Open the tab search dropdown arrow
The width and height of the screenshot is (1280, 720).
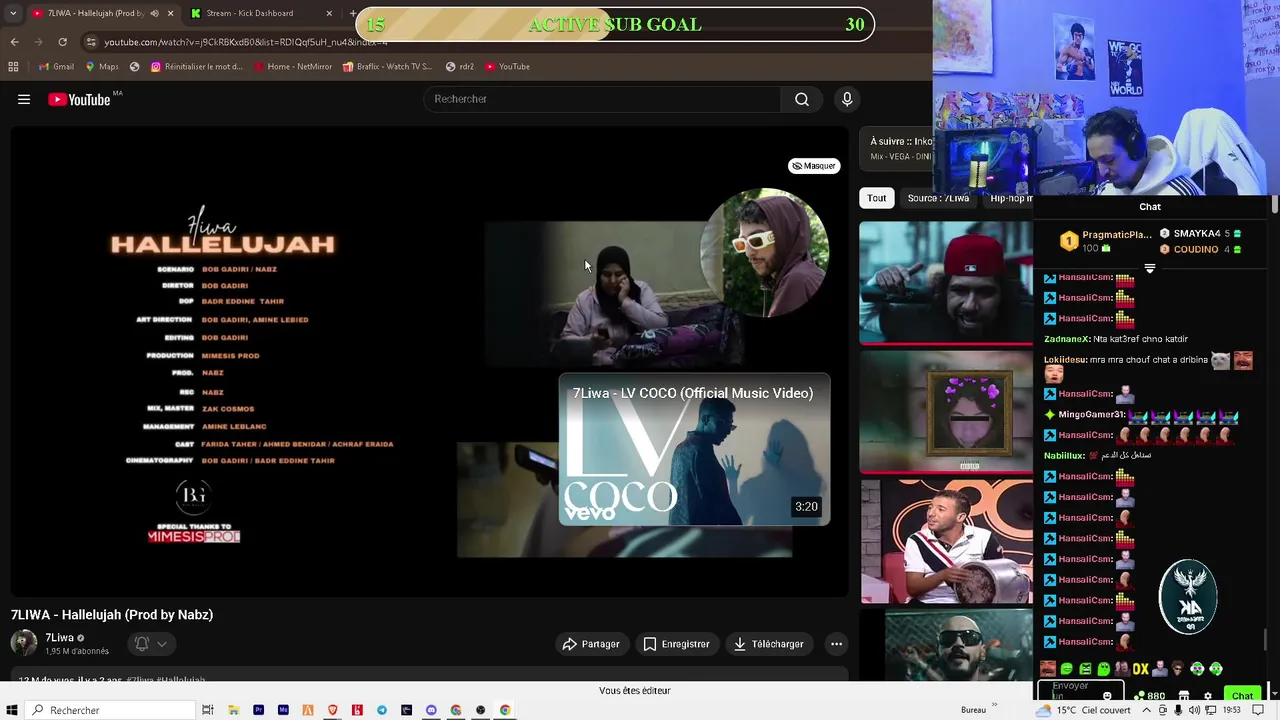click(x=12, y=13)
